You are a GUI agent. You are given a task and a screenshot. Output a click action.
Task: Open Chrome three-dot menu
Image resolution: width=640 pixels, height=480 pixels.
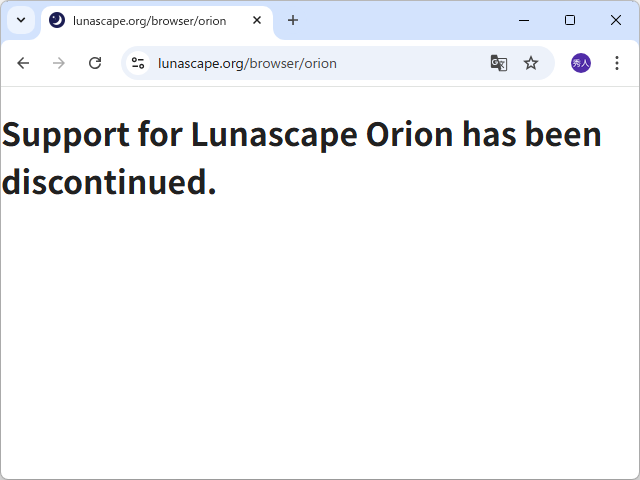pyautogui.click(x=617, y=63)
